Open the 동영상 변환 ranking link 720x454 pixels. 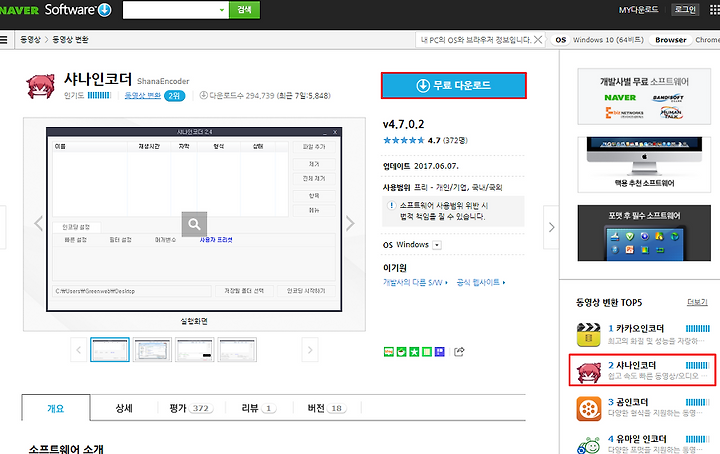pos(143,95)
